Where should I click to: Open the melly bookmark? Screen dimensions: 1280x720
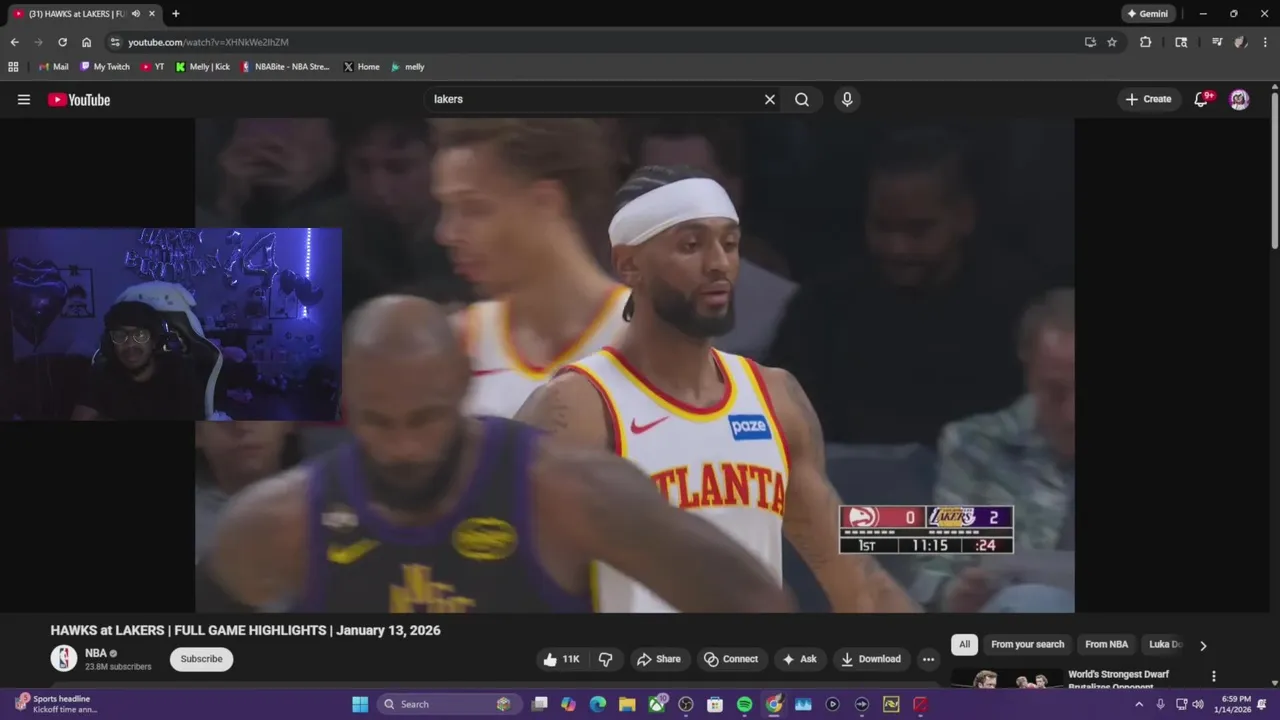pyautogui.click(x=407, y=67)
